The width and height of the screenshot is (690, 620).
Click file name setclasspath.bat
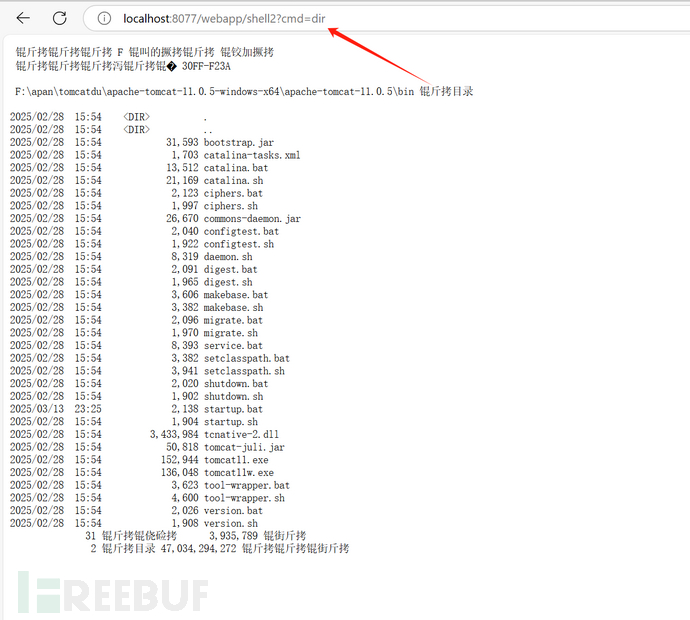coord(246,358)
